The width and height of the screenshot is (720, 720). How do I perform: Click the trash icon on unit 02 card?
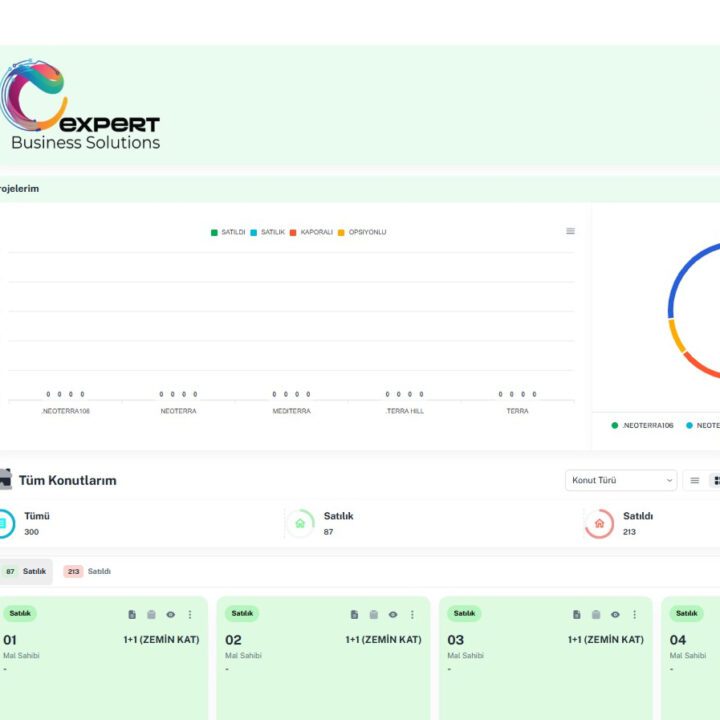[373, 615]
